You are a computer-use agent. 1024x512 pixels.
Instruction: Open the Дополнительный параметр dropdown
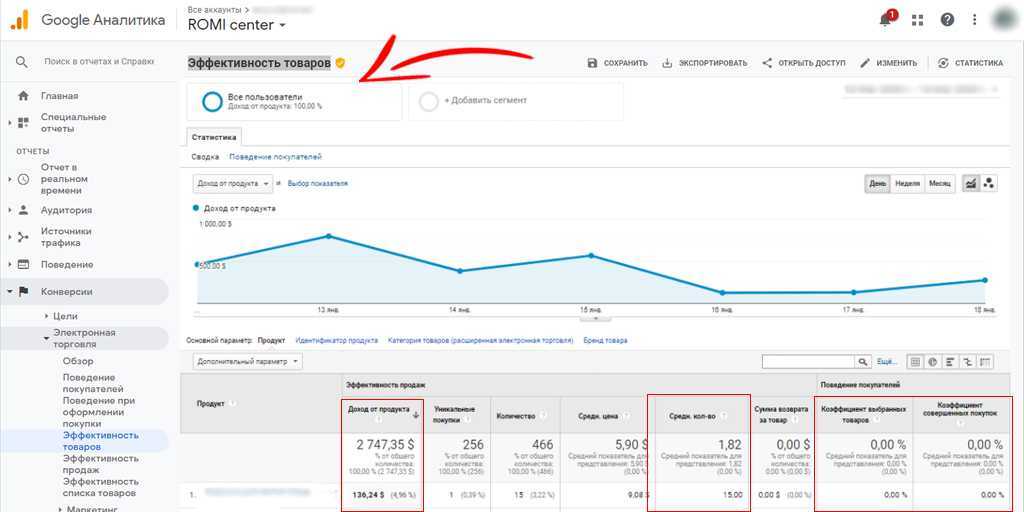tap(248, 361)
